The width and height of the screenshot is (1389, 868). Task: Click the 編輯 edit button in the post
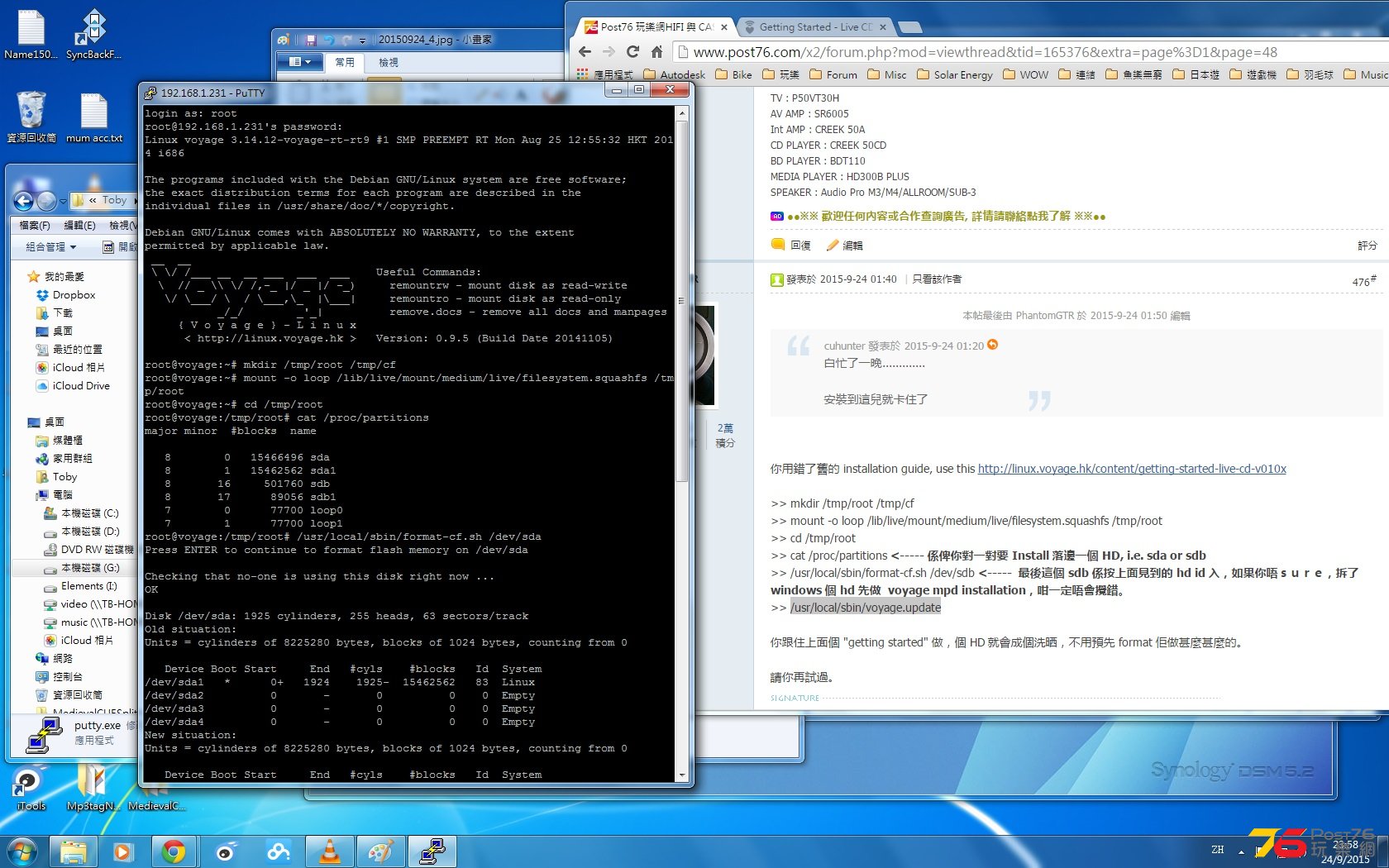[844, 245]
